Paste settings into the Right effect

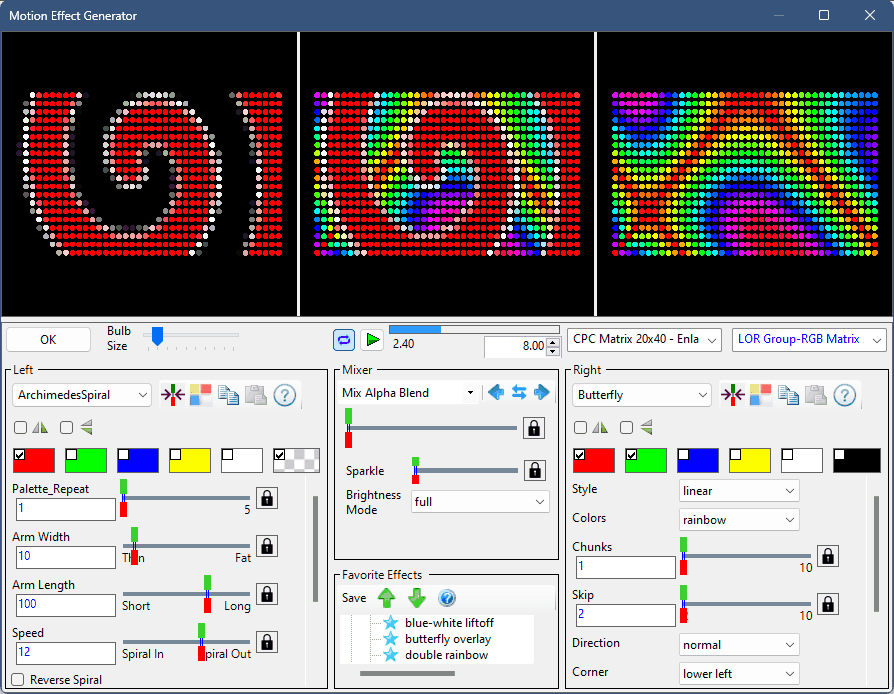click(x=816, y=395)
